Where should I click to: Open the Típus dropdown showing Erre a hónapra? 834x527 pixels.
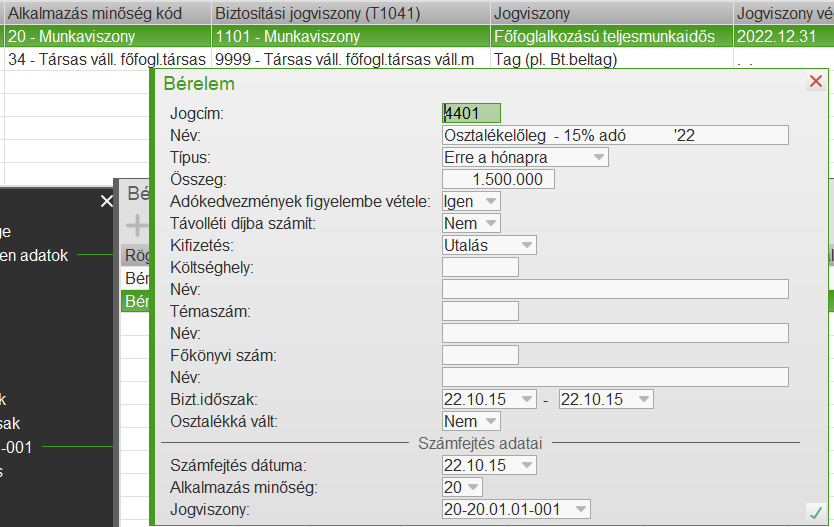[525, 157]
